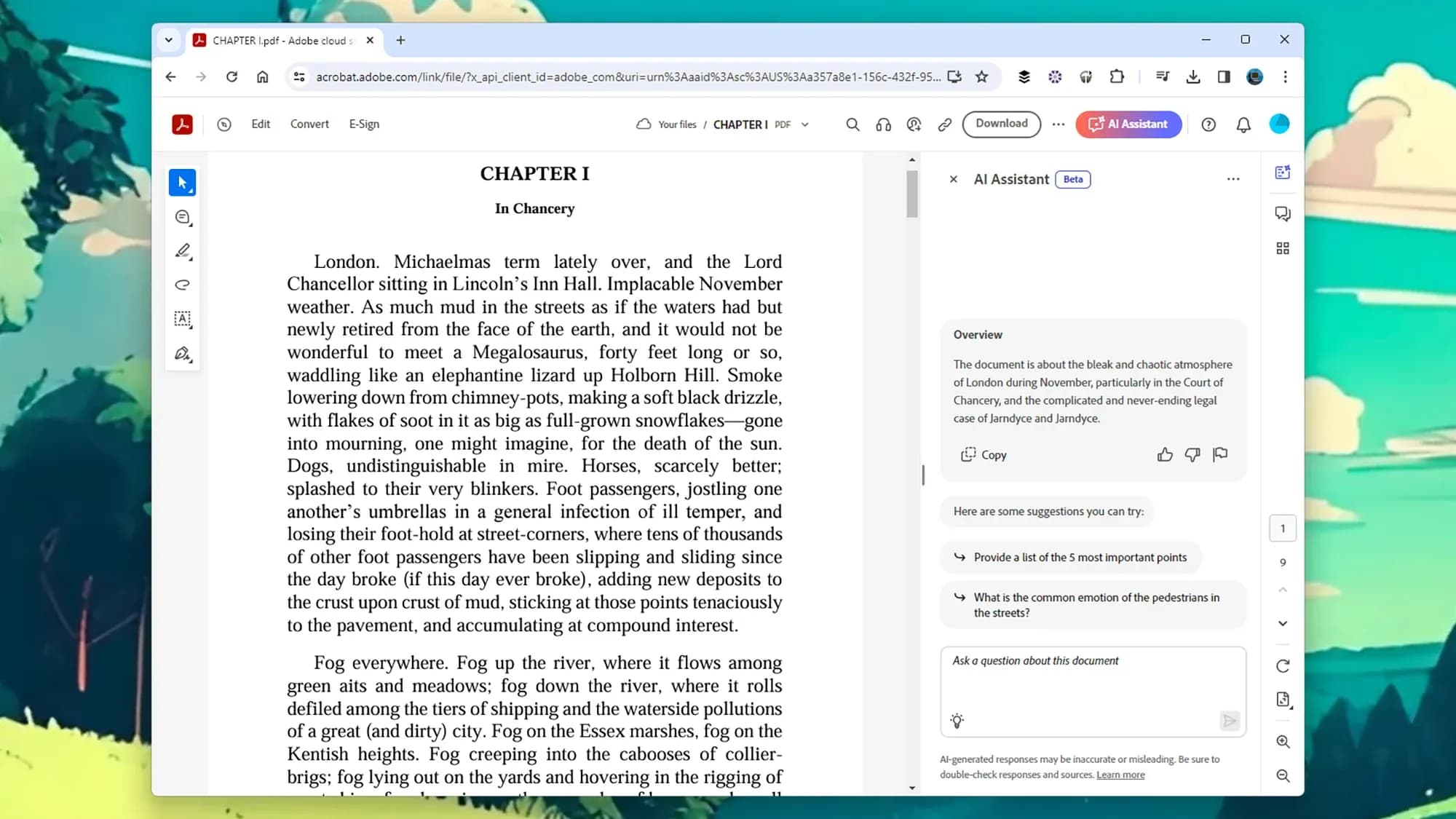Open the Convert menu
This screenshot has width=1456, height=819.
coord(309,124)
